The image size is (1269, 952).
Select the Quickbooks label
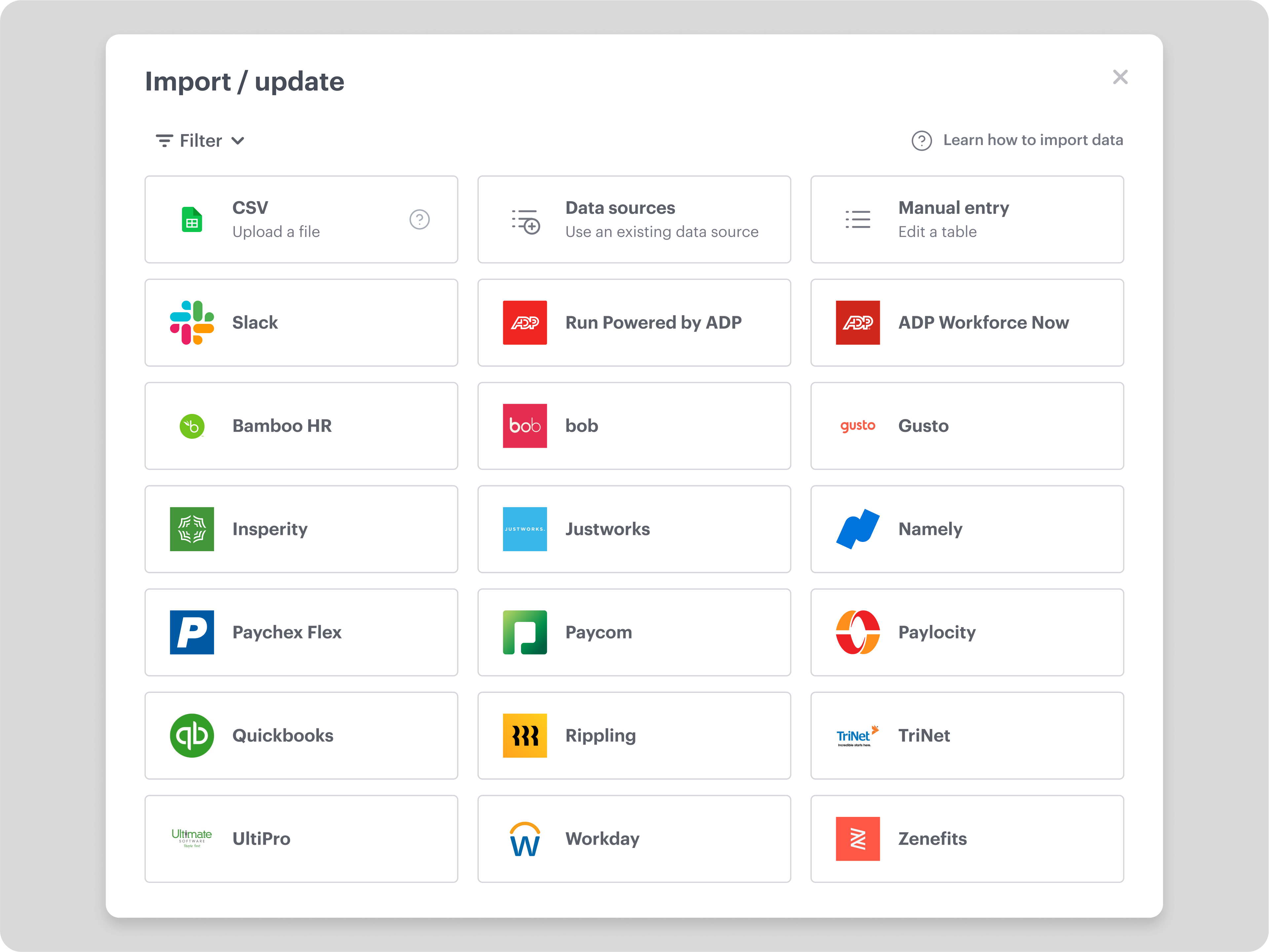[x=283, y=736]
